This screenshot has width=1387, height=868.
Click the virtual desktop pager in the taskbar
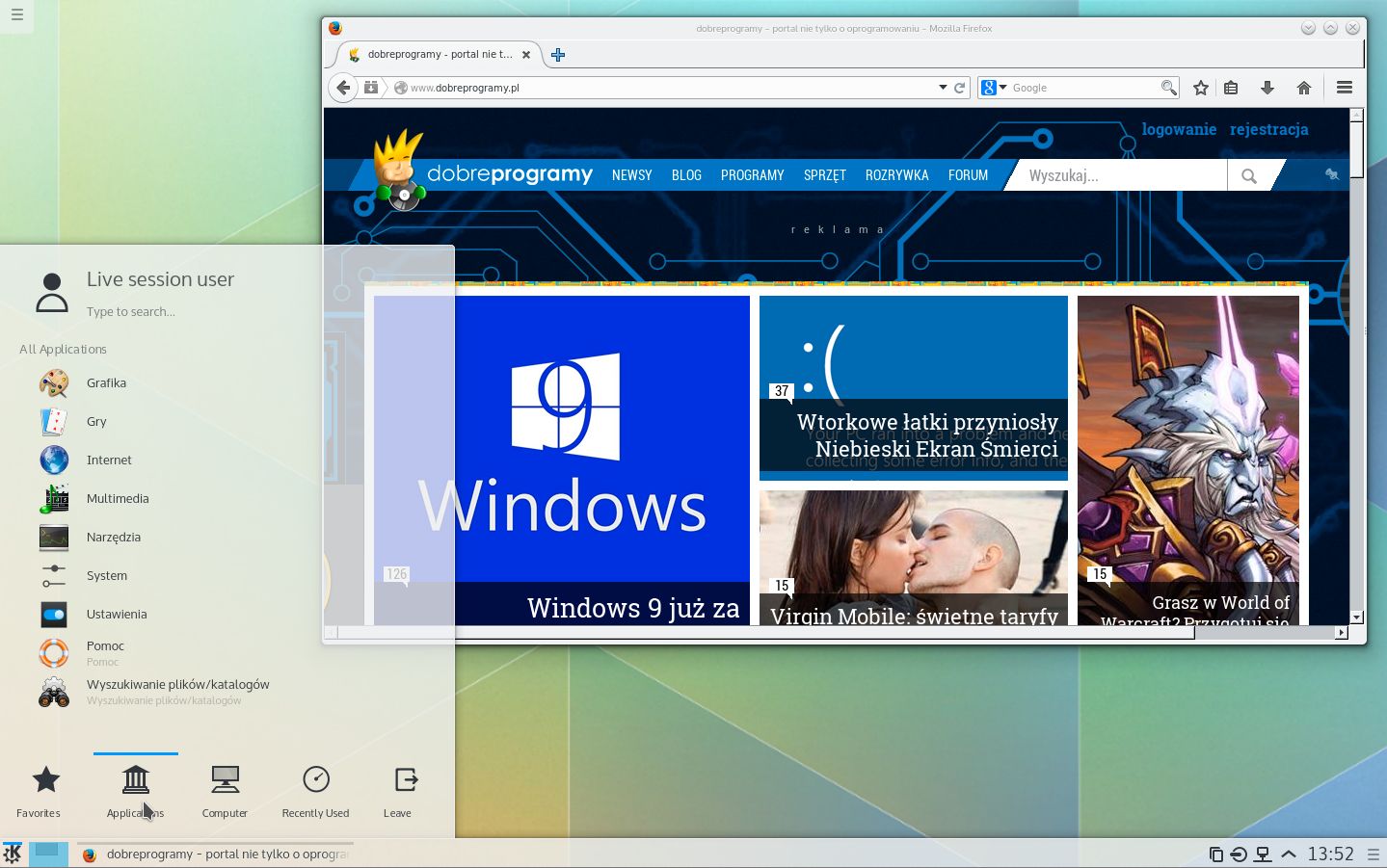(48, 854)
